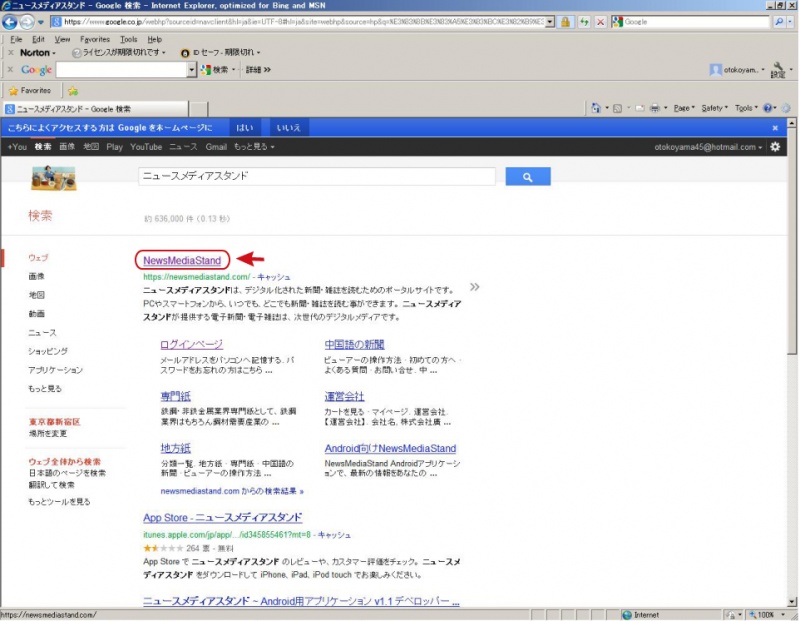This screenshot has height=621, width=800.
Task: Click the magnifier search button in IE search box
Action: [x=779, y=22]
